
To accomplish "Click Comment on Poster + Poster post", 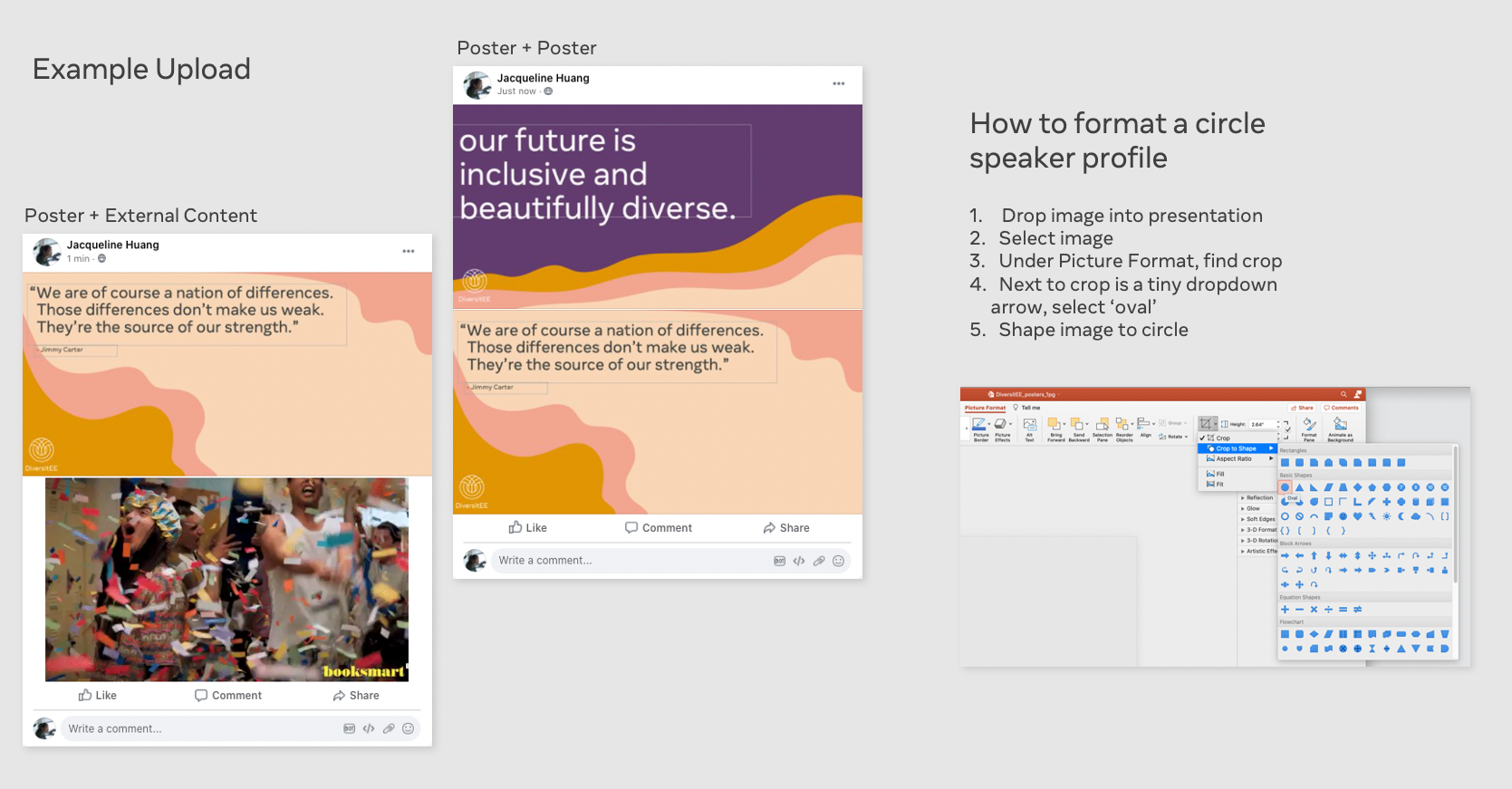I will (x=659, y=528).
